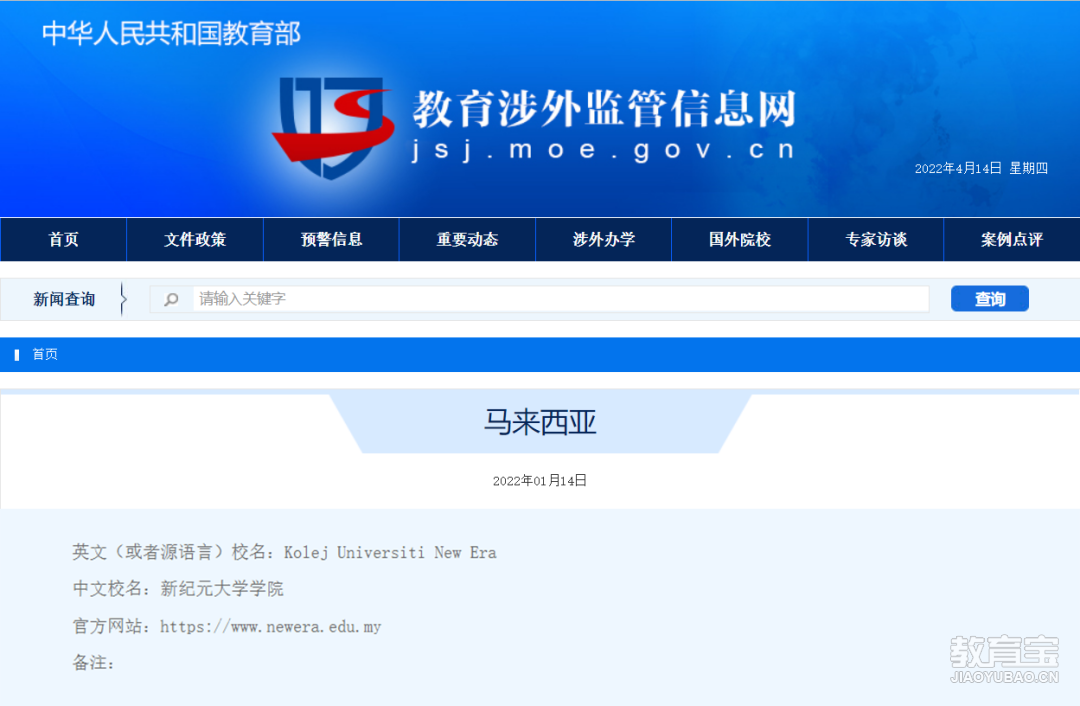This screenshot has width=1080, height=706.
Task: Click the jsj.moe.gov.cn domain text
Action: pos(603,149)
